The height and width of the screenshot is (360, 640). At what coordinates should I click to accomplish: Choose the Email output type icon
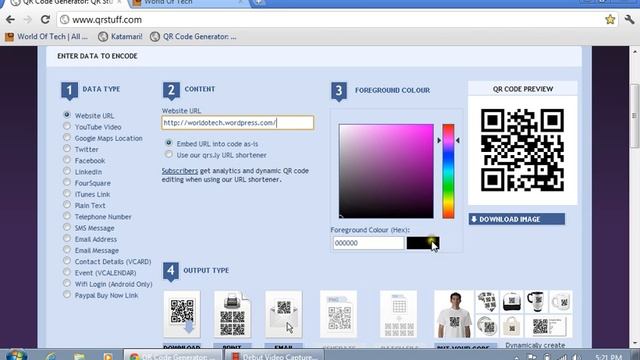(x=284, y=314)
